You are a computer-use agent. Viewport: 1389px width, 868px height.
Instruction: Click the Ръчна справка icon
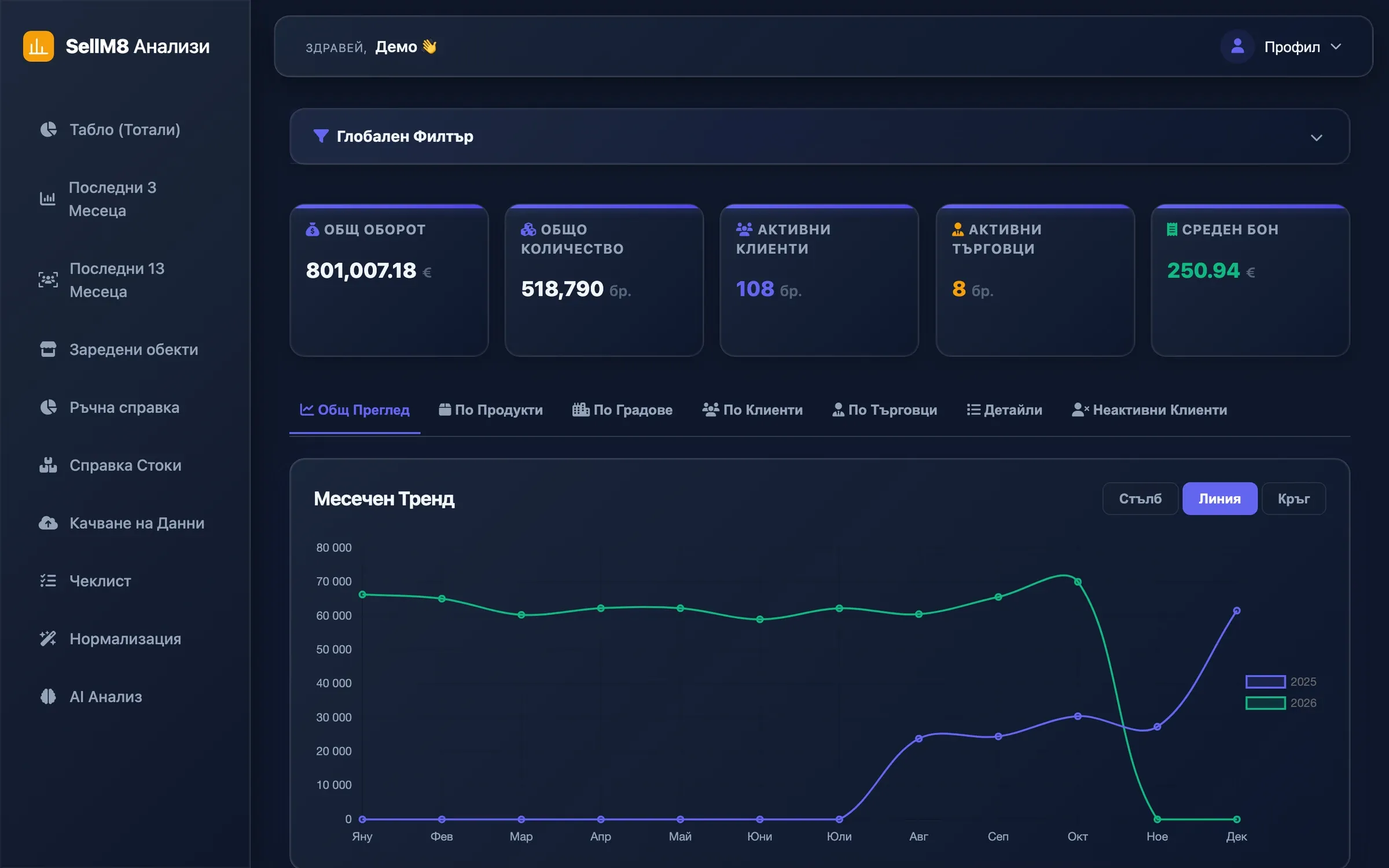(x=49, y=407)
